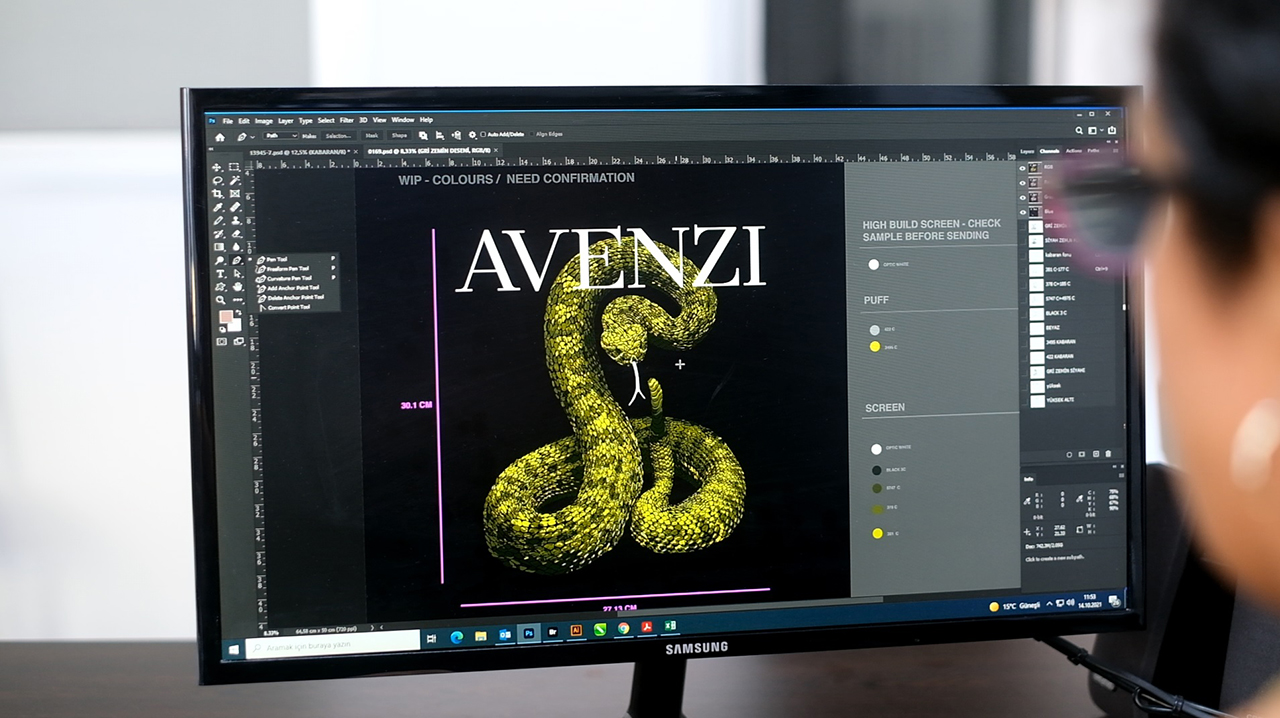Open the Edit Toolbar three-dots button

(237, 299)
